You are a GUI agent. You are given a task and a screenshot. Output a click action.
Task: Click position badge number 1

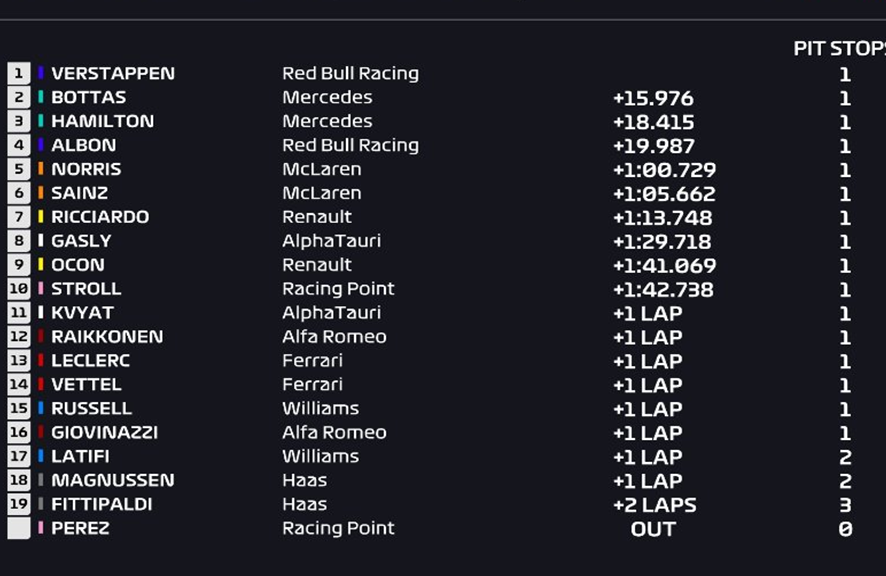click(x=19, y=73)
